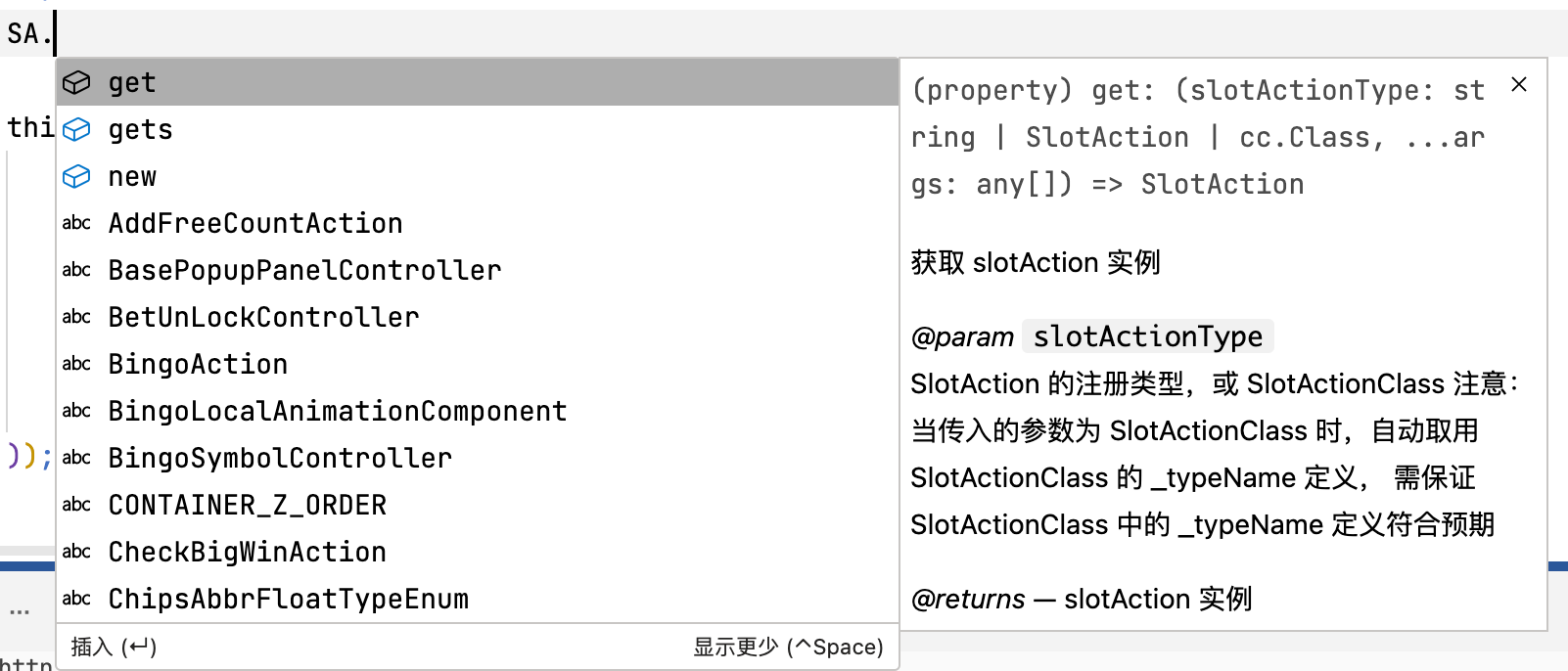Choose the new completion item
The width and height of the screenshot is (1568, 671).
pos(132,177)
